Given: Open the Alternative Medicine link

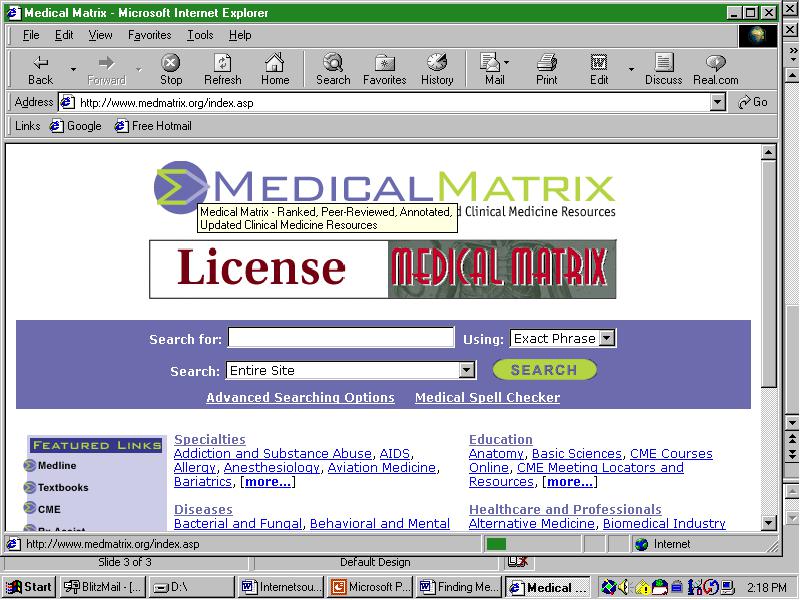Looking at the screenshot, I should click(532, 523).
